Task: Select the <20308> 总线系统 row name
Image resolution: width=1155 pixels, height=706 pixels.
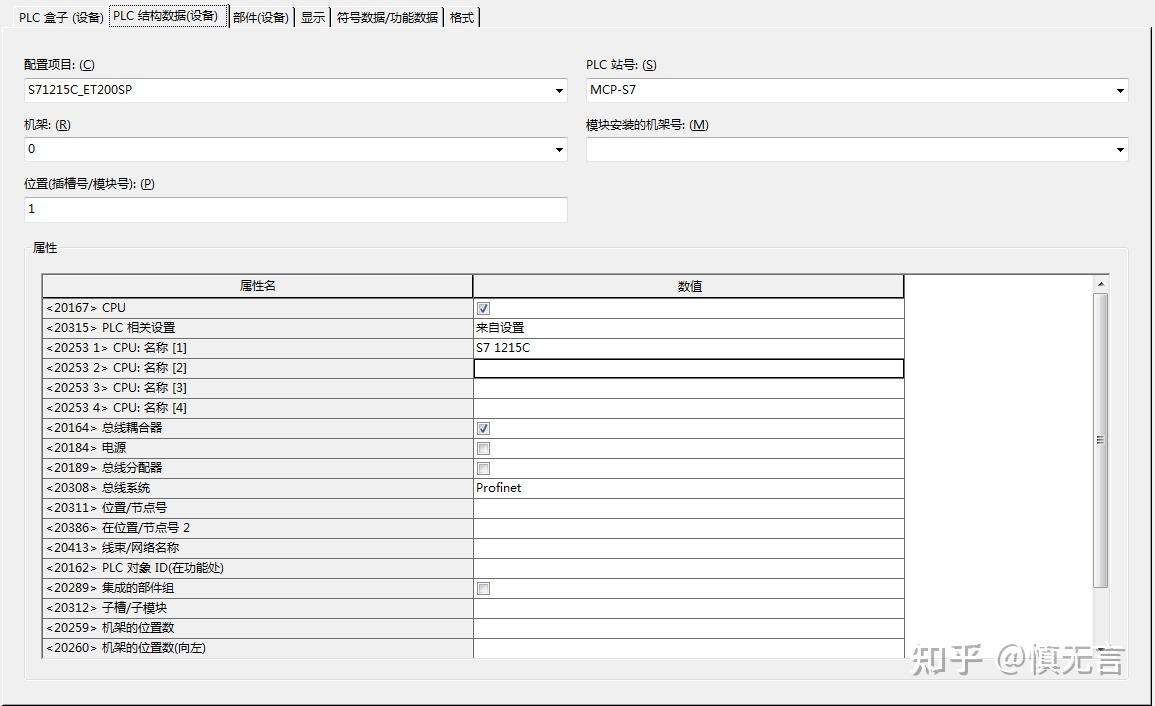Action: pos(257,488)
